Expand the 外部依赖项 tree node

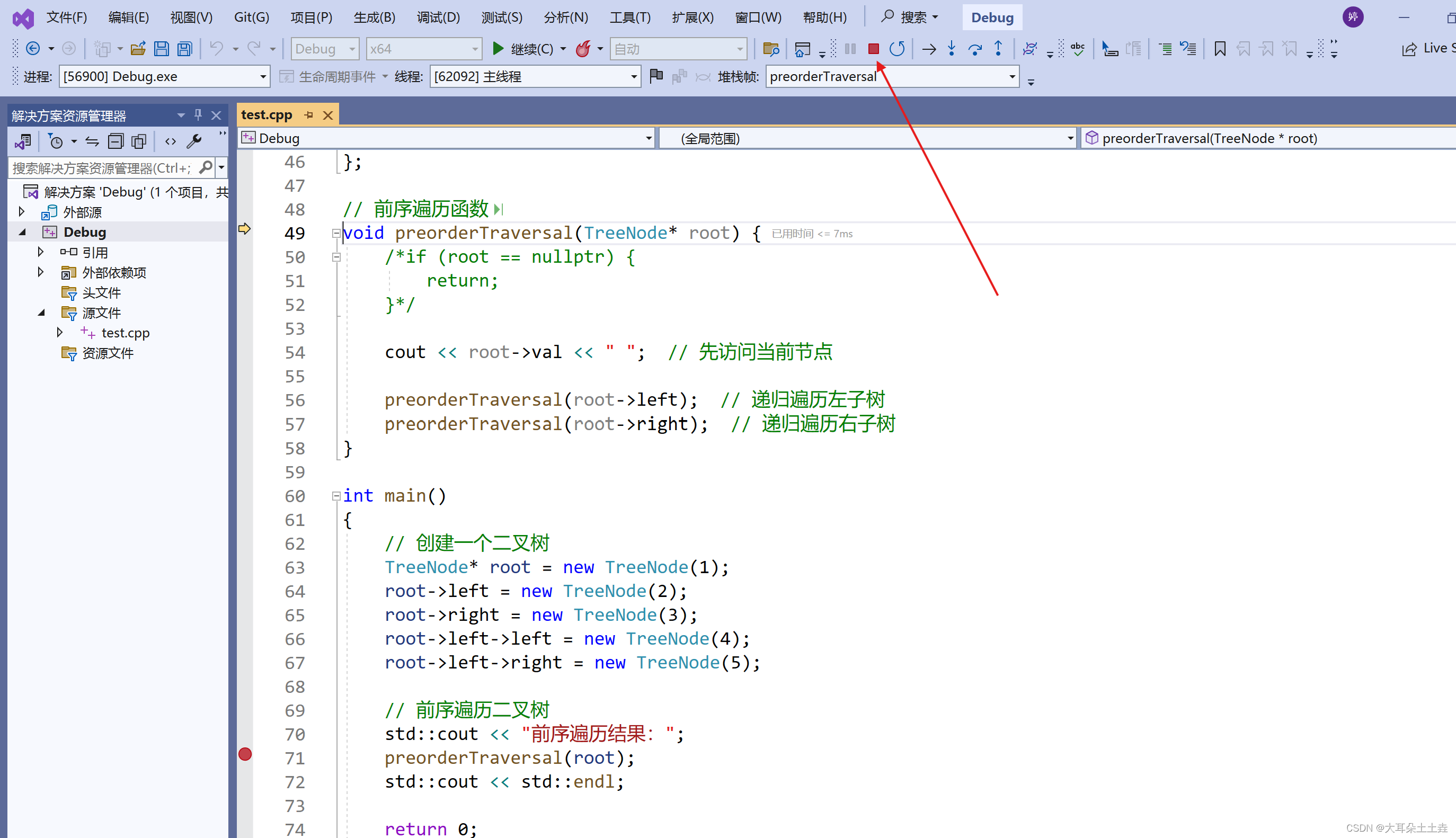click(40, 272)
